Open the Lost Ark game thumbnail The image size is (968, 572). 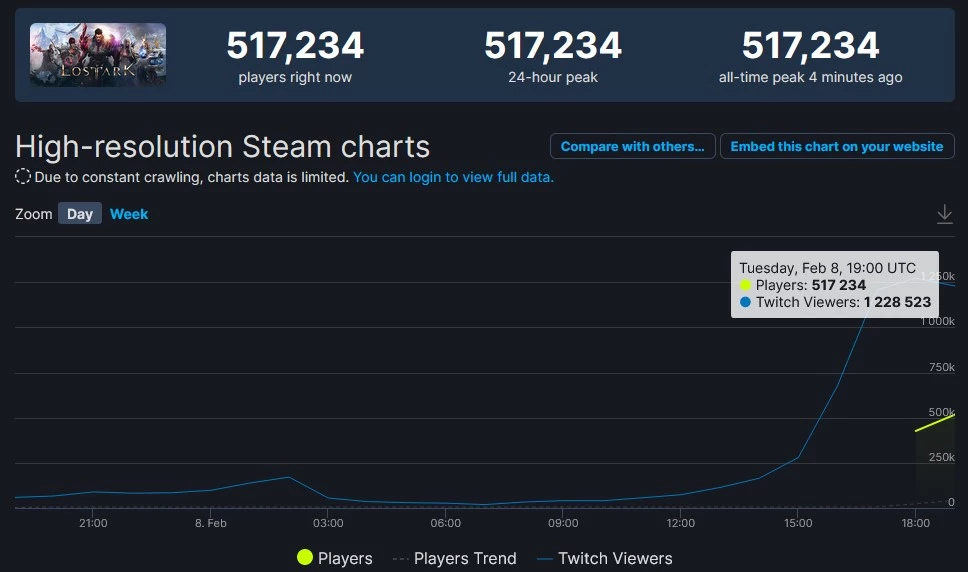coord(98,55)
